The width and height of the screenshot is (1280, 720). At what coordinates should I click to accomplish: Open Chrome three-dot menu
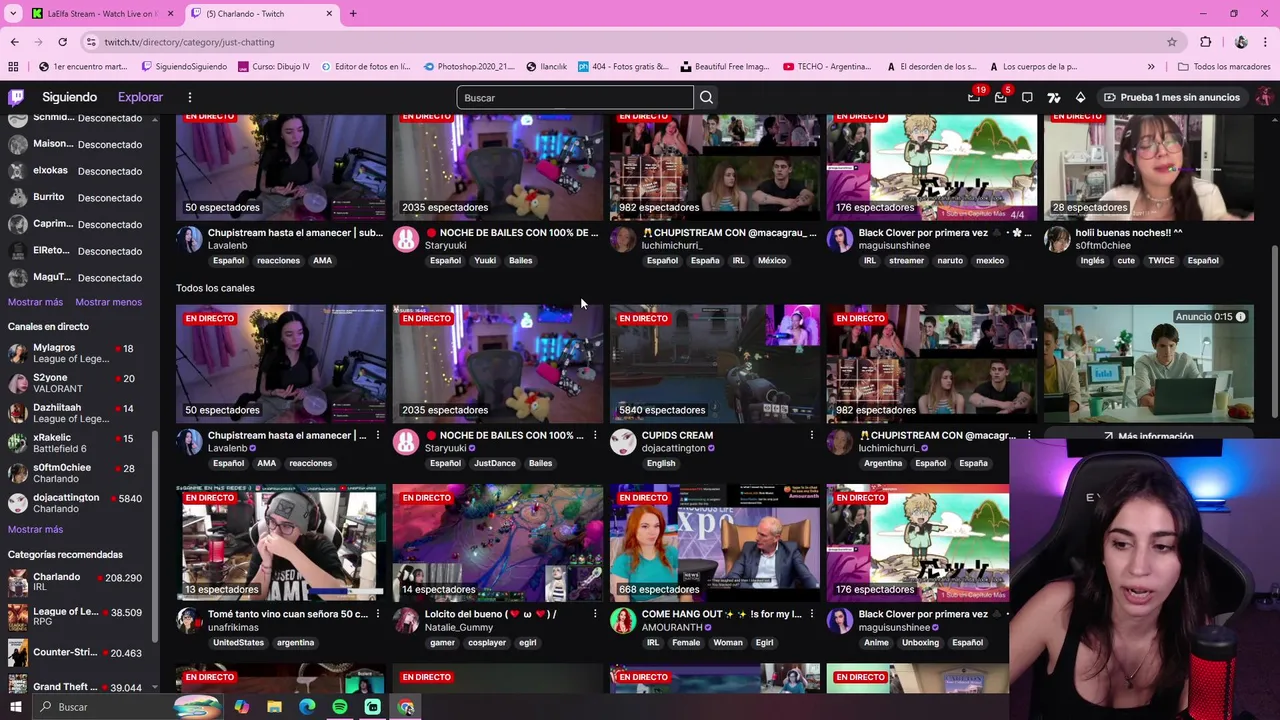[1265, 42]
